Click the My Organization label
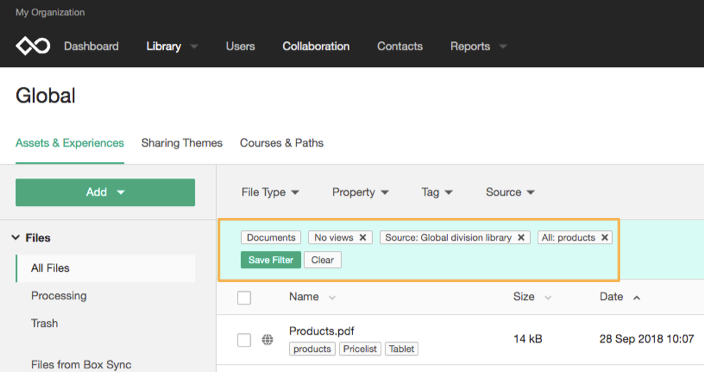Image resolution: width=704 pixels, height=372 pixels. pyautogui.click(x=50, y=12)
